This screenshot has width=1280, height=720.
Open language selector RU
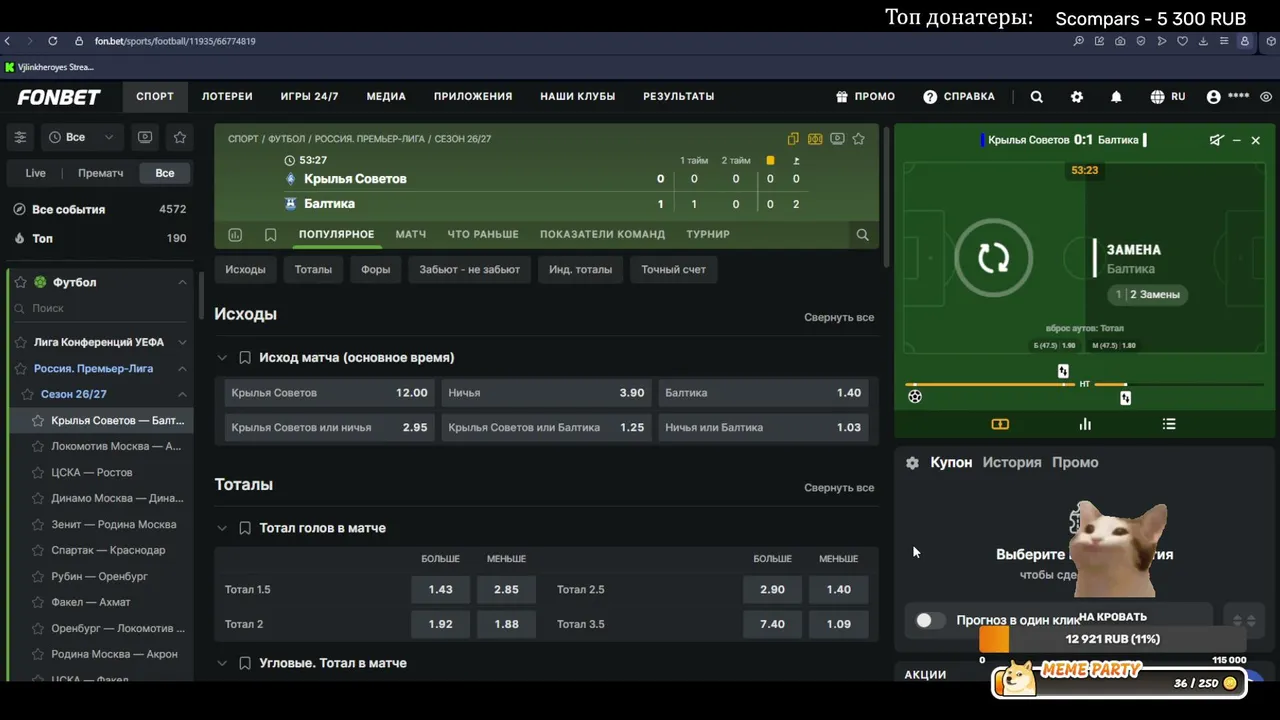coord(1168,97)
